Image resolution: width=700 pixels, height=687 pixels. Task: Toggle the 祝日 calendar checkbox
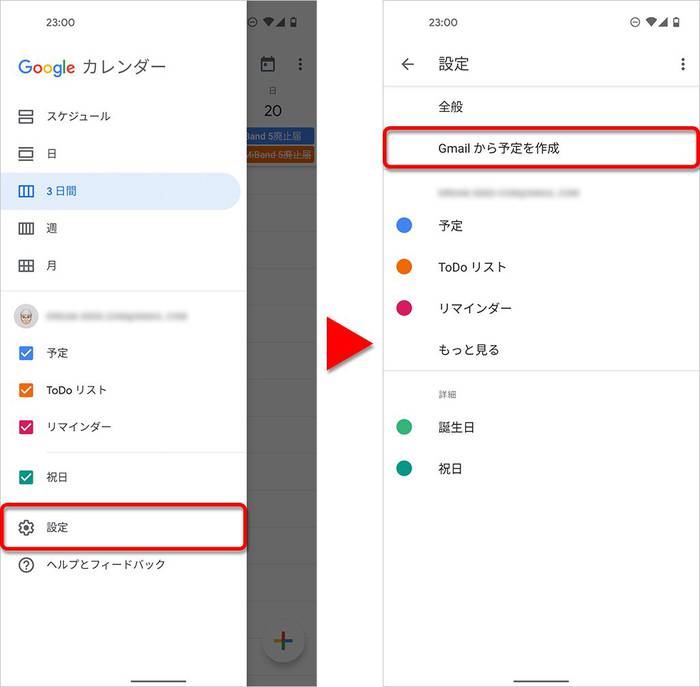26,477
